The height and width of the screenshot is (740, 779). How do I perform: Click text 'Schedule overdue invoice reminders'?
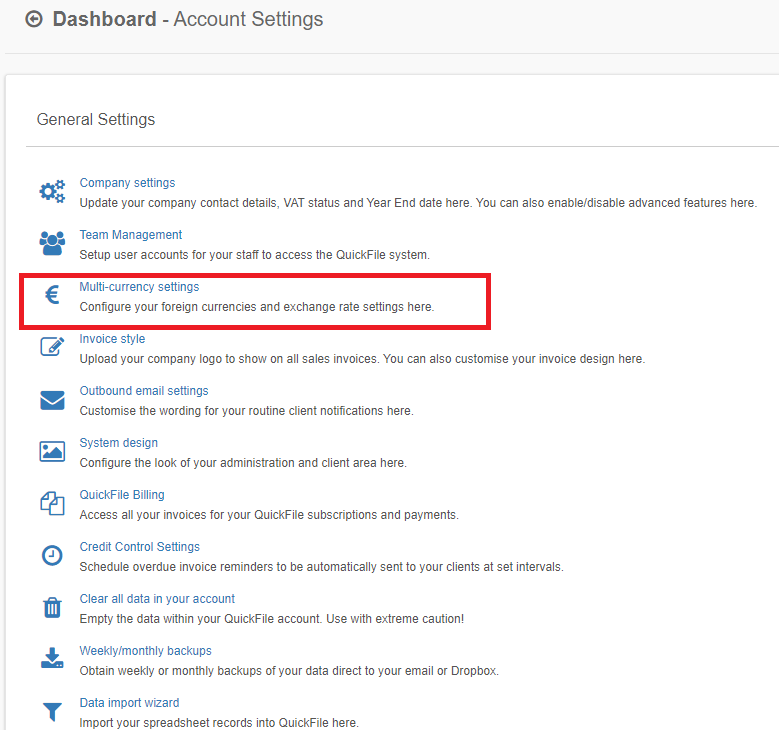(x=176, y=567)
